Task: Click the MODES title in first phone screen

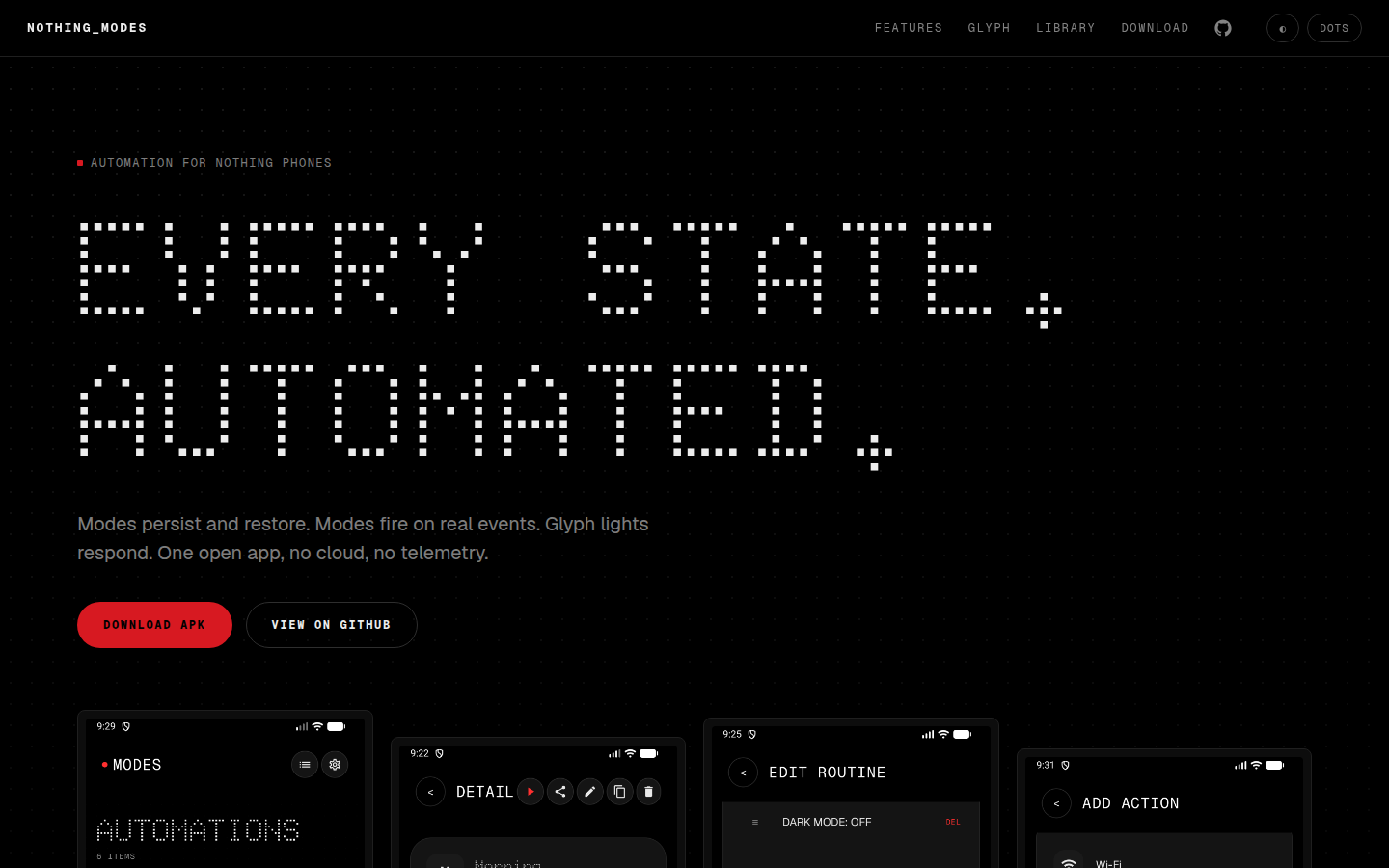Action: tap(137, 765)
